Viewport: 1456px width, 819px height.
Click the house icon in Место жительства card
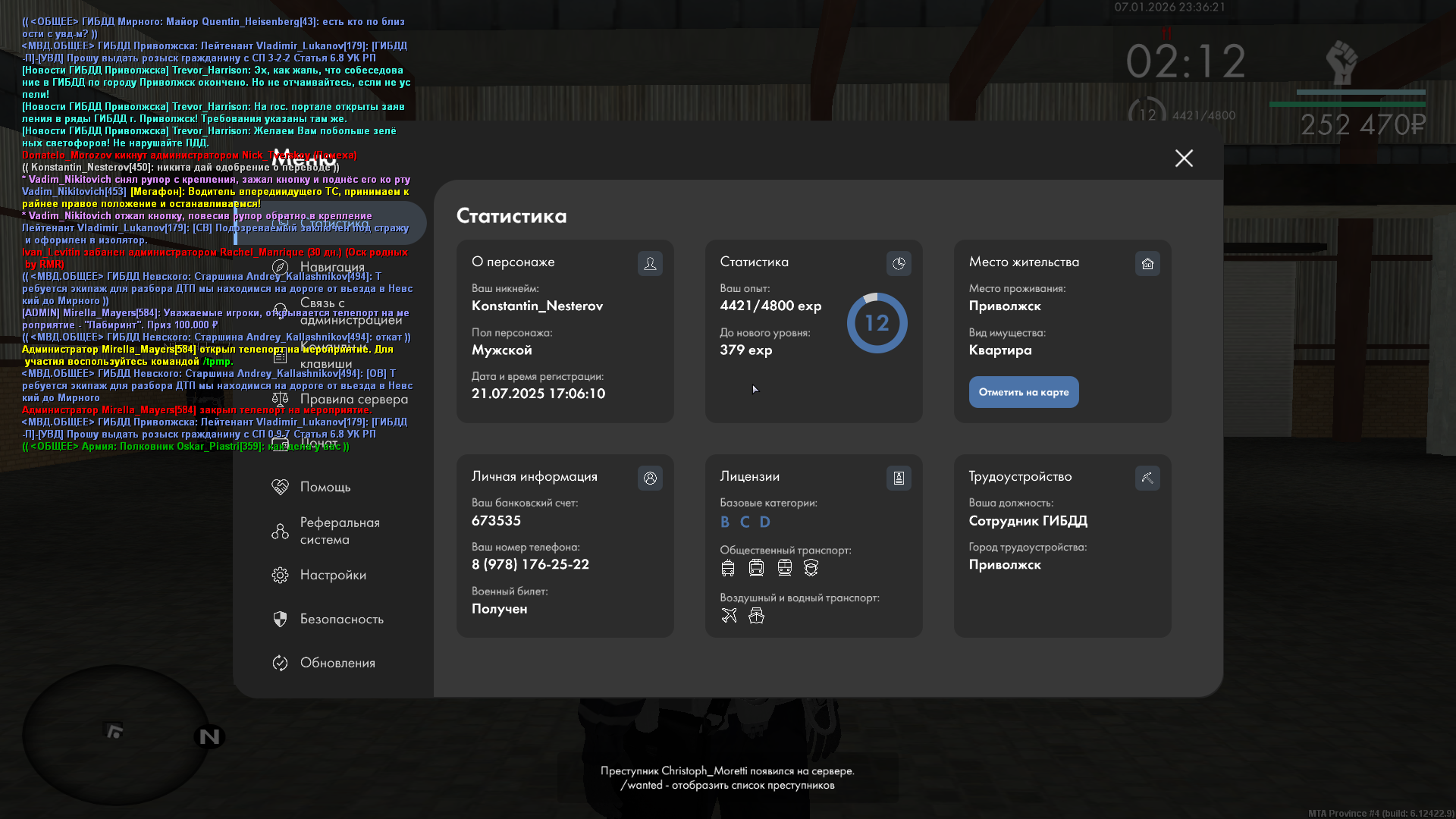click(x=1147, y=263)
